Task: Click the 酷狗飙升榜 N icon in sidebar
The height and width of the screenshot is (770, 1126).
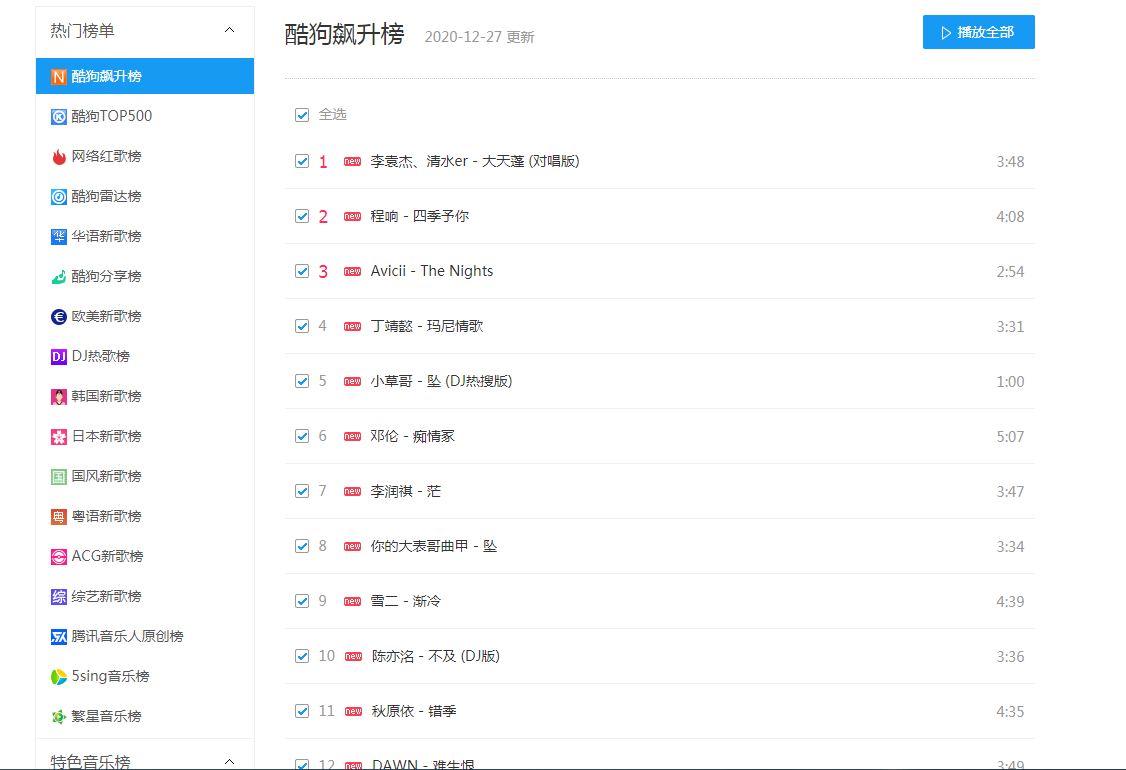Action: [x=59, y=76]
